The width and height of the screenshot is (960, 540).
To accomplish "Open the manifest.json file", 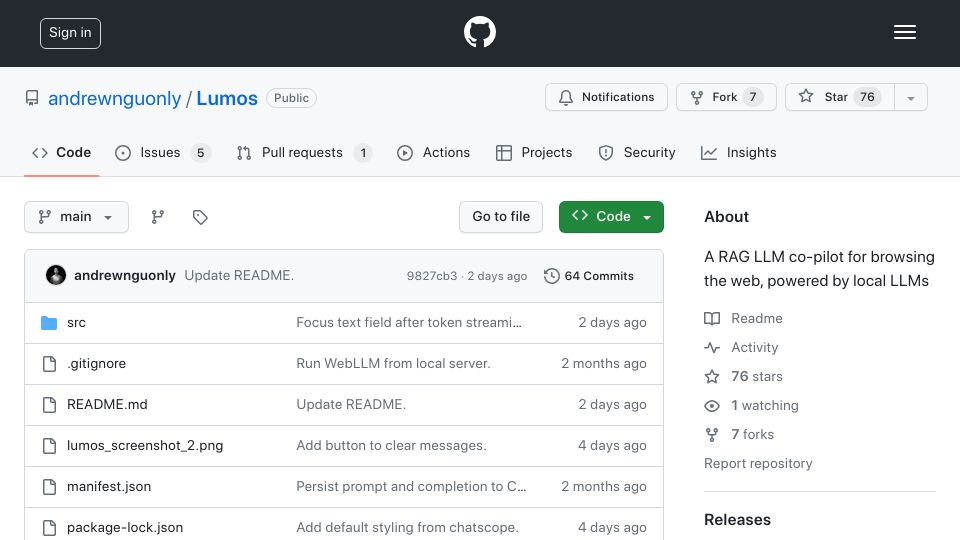I will pyautogui.click(x=109, y=487).
